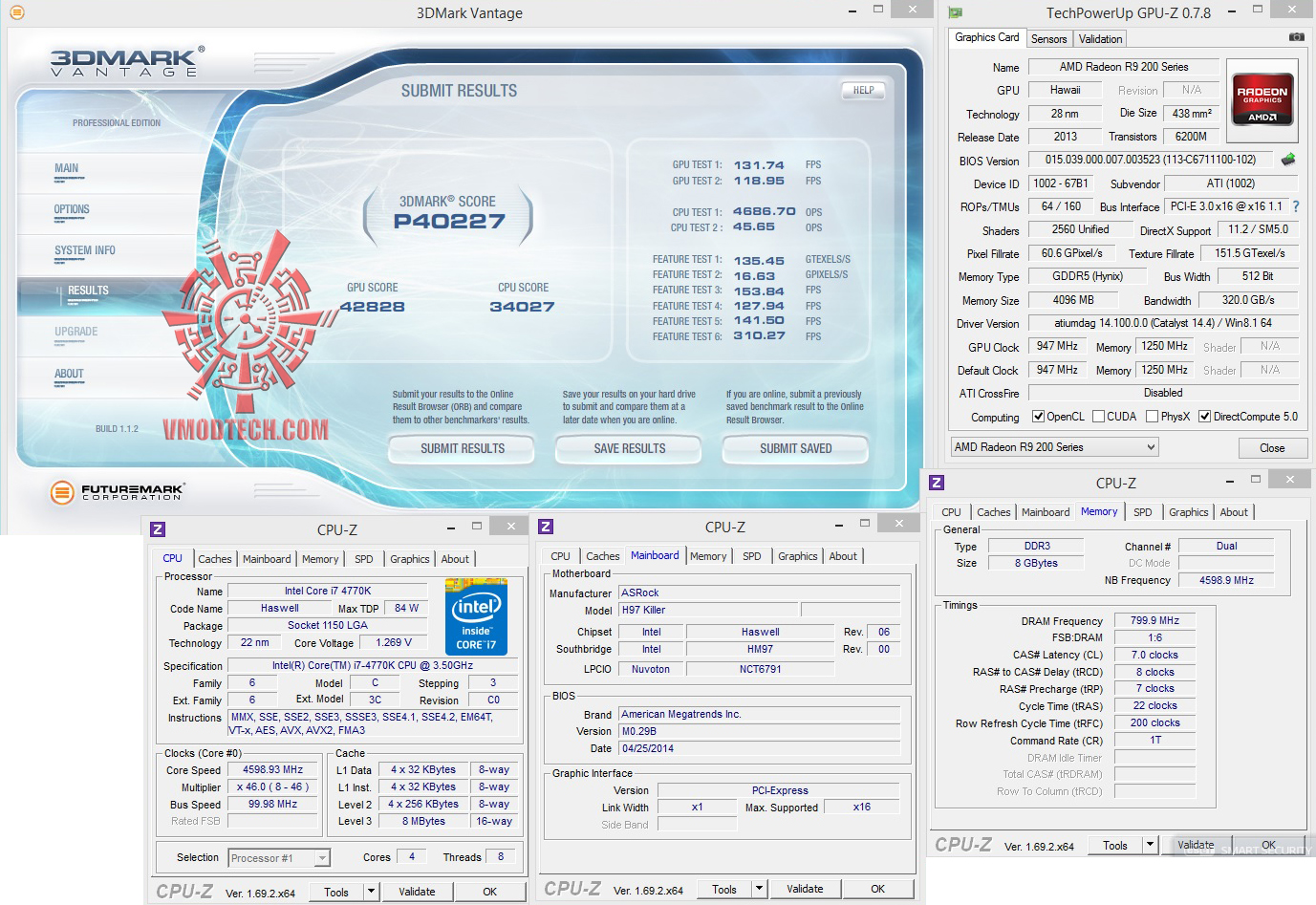Viewport: 1316px width, 905px height.
Task: Click the 3DMark Vantage title bar icon
Action: pyautogui.click(x=16, y=12)
